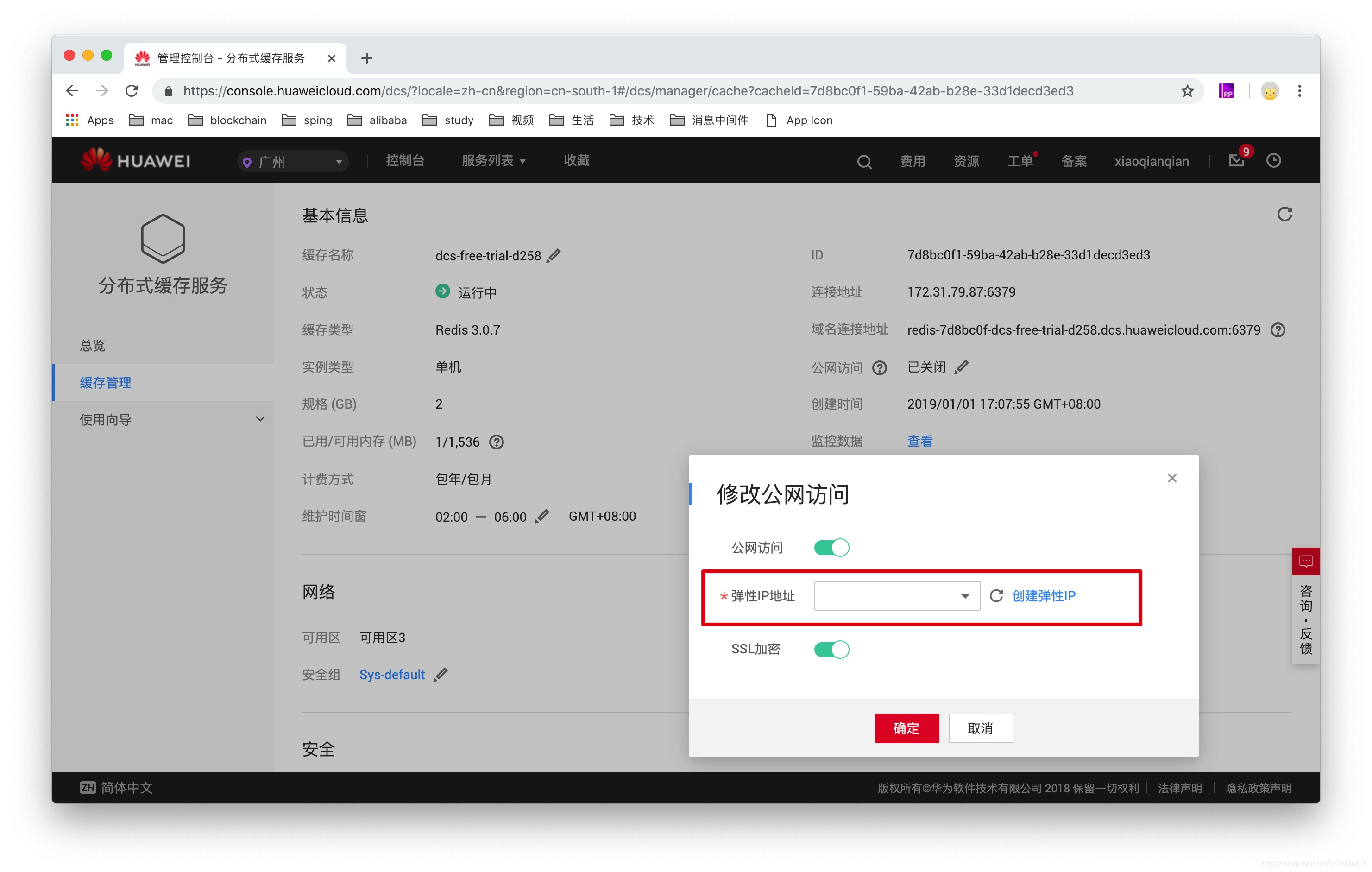
Task: Click the browser address bar URL
Action: coord(627,91)
